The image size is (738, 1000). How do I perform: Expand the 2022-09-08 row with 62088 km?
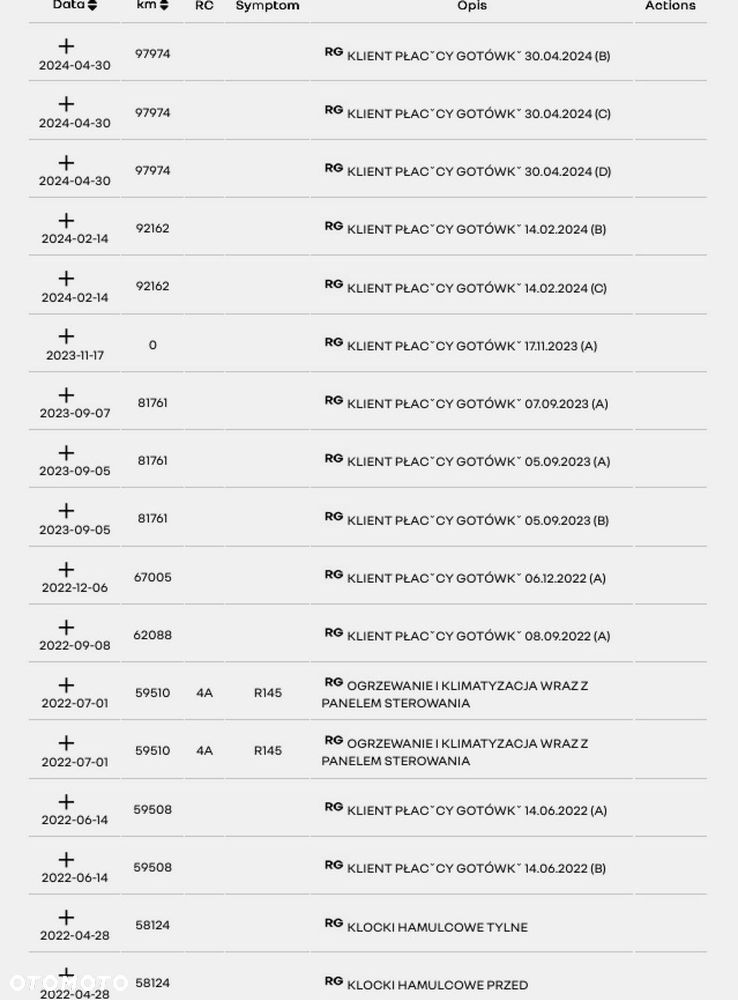pyautogui.click(x=66, y=627)
